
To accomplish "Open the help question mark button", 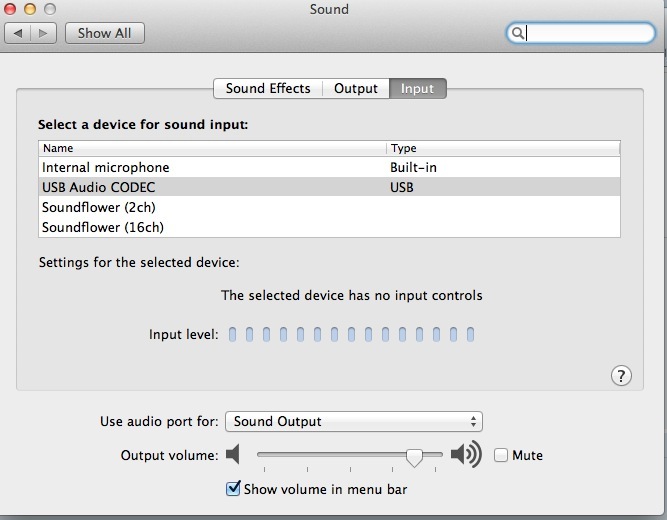I will (x=621, y=376).
